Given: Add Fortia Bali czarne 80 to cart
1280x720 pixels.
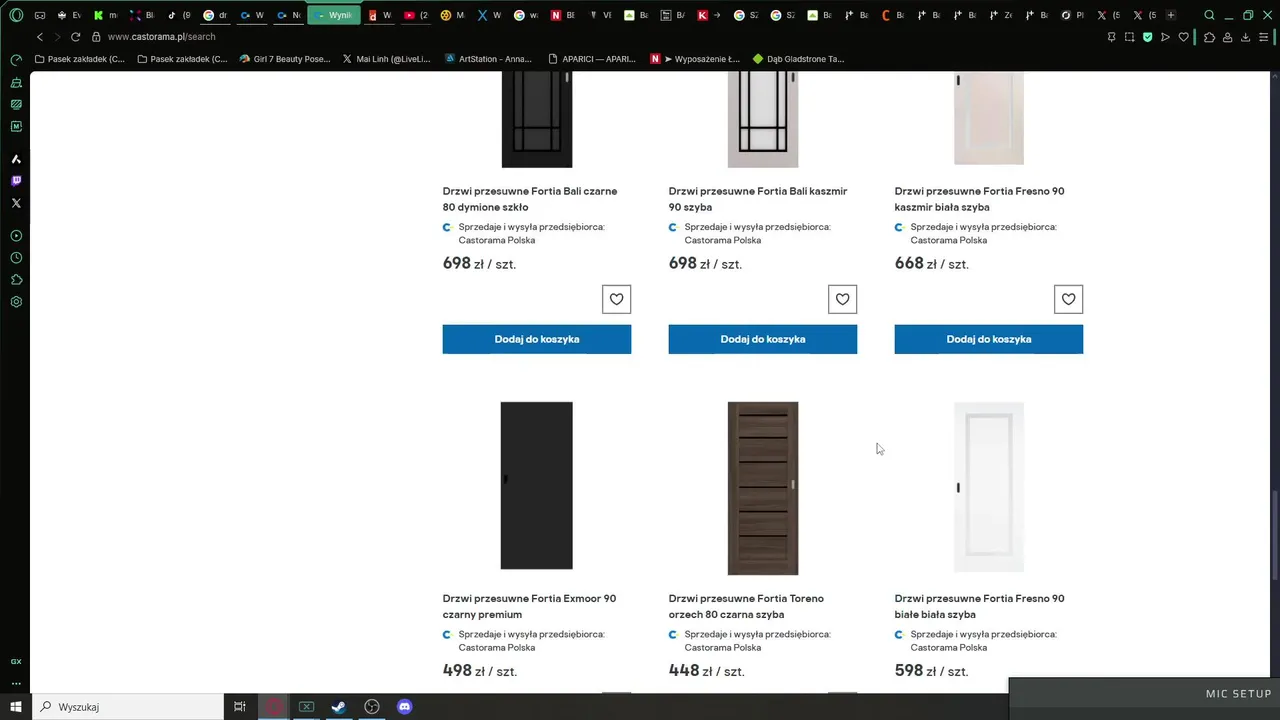Looking at the screenshot, I should 537,339.
